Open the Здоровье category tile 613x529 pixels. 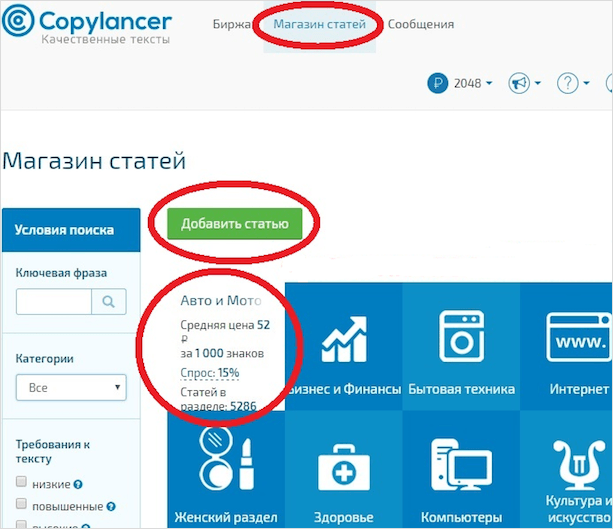pyautogui.click(x=344, y=472)
